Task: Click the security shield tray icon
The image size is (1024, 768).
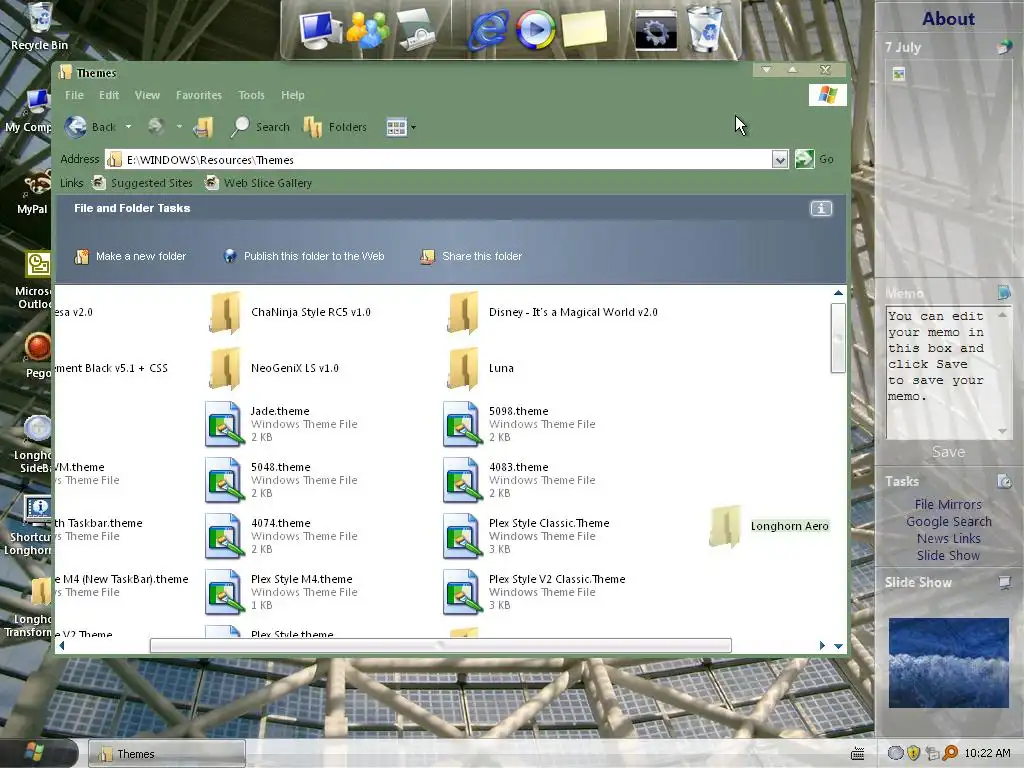Action: [913, 753]
